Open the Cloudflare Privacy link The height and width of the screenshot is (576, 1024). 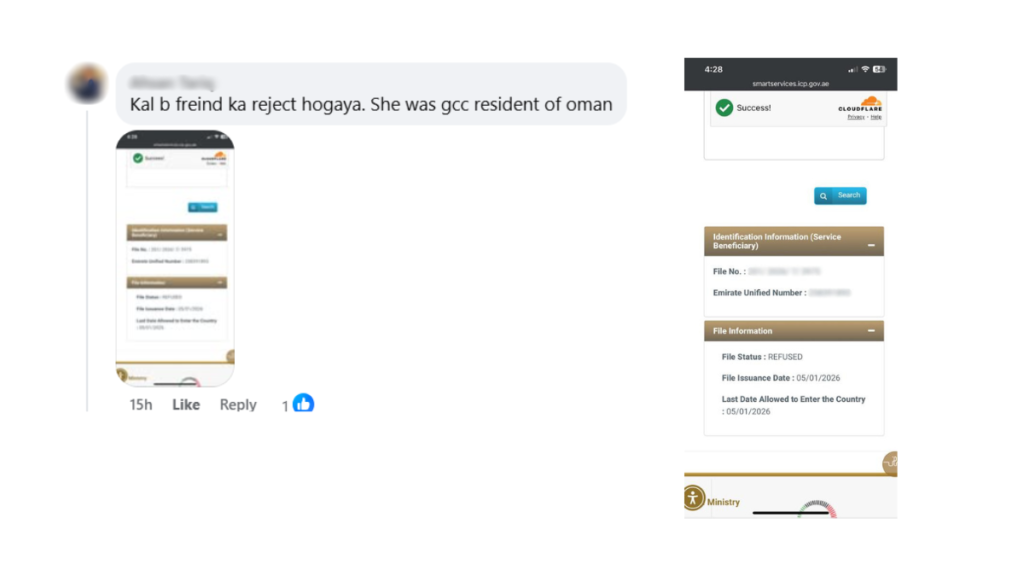856,117
